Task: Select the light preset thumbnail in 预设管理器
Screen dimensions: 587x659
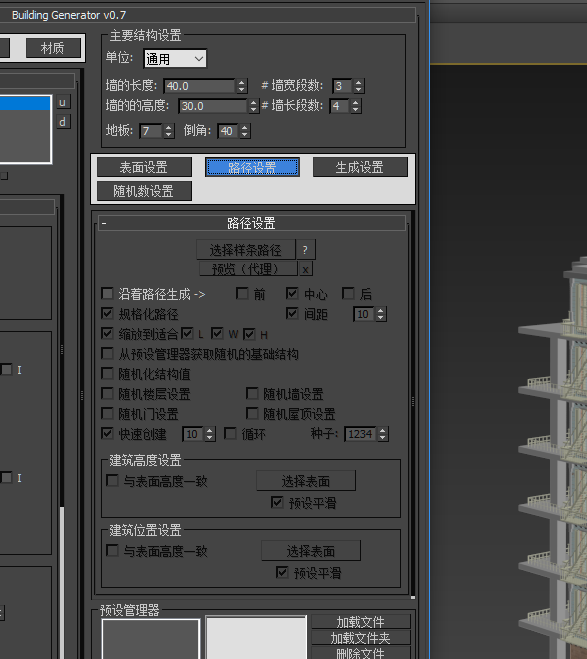Action: click(x=256, y=638)
